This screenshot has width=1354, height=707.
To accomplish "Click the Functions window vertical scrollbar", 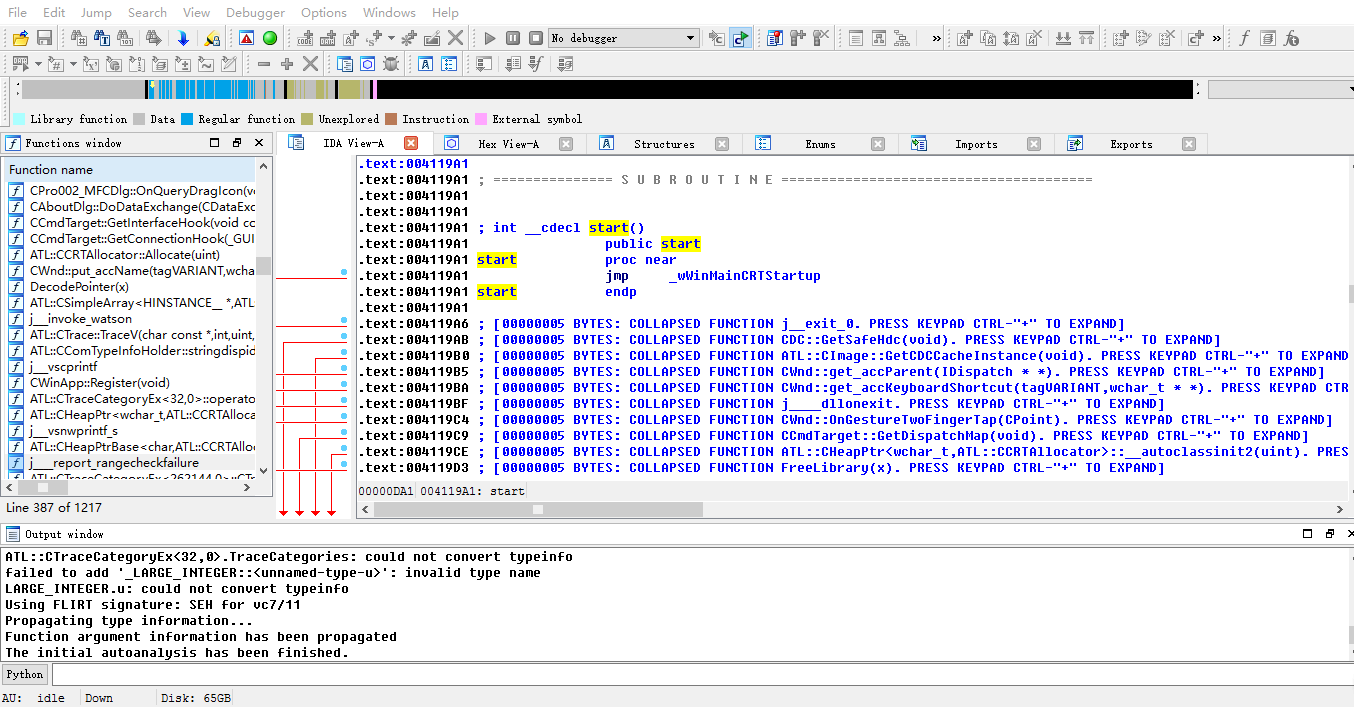I will (x=263, y=320).
